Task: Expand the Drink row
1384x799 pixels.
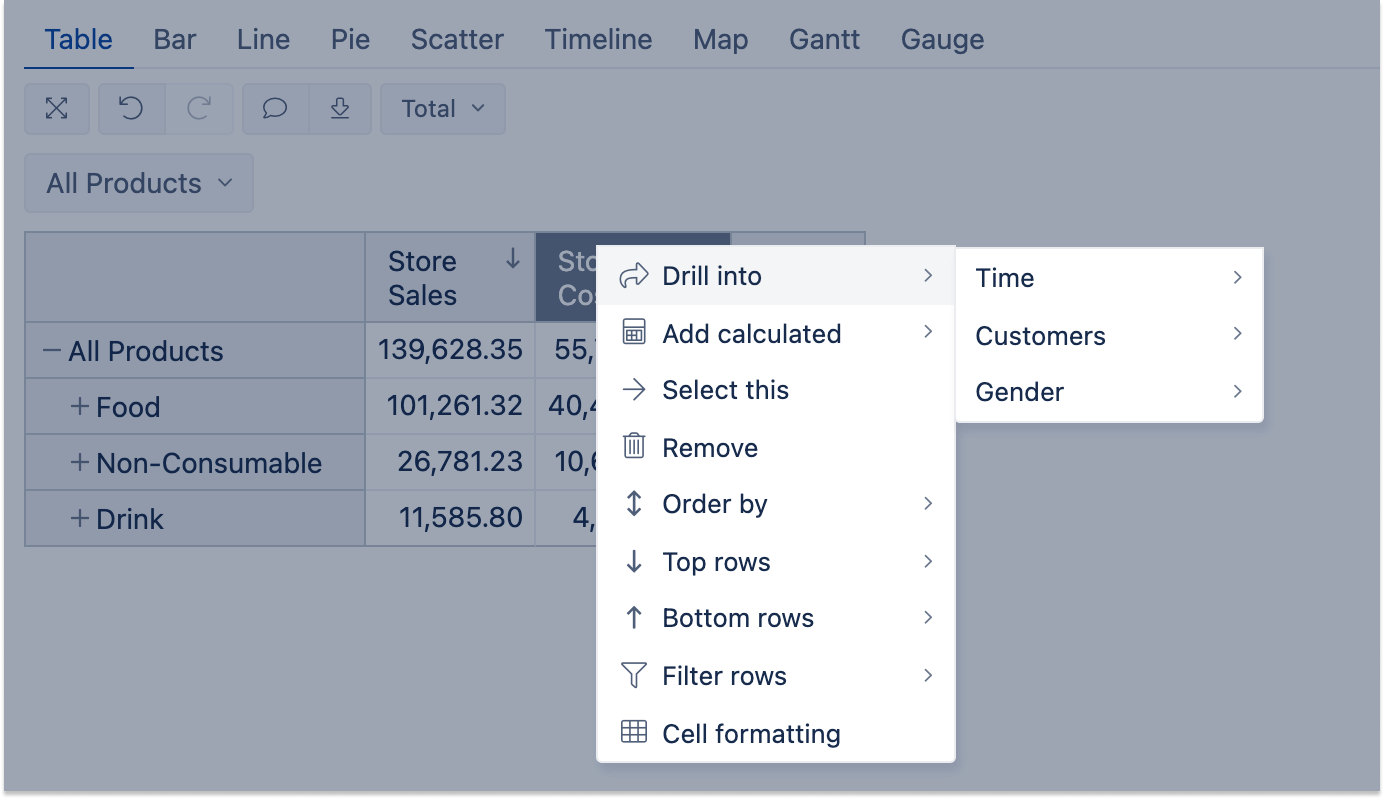Action: (x=80, y=519)
